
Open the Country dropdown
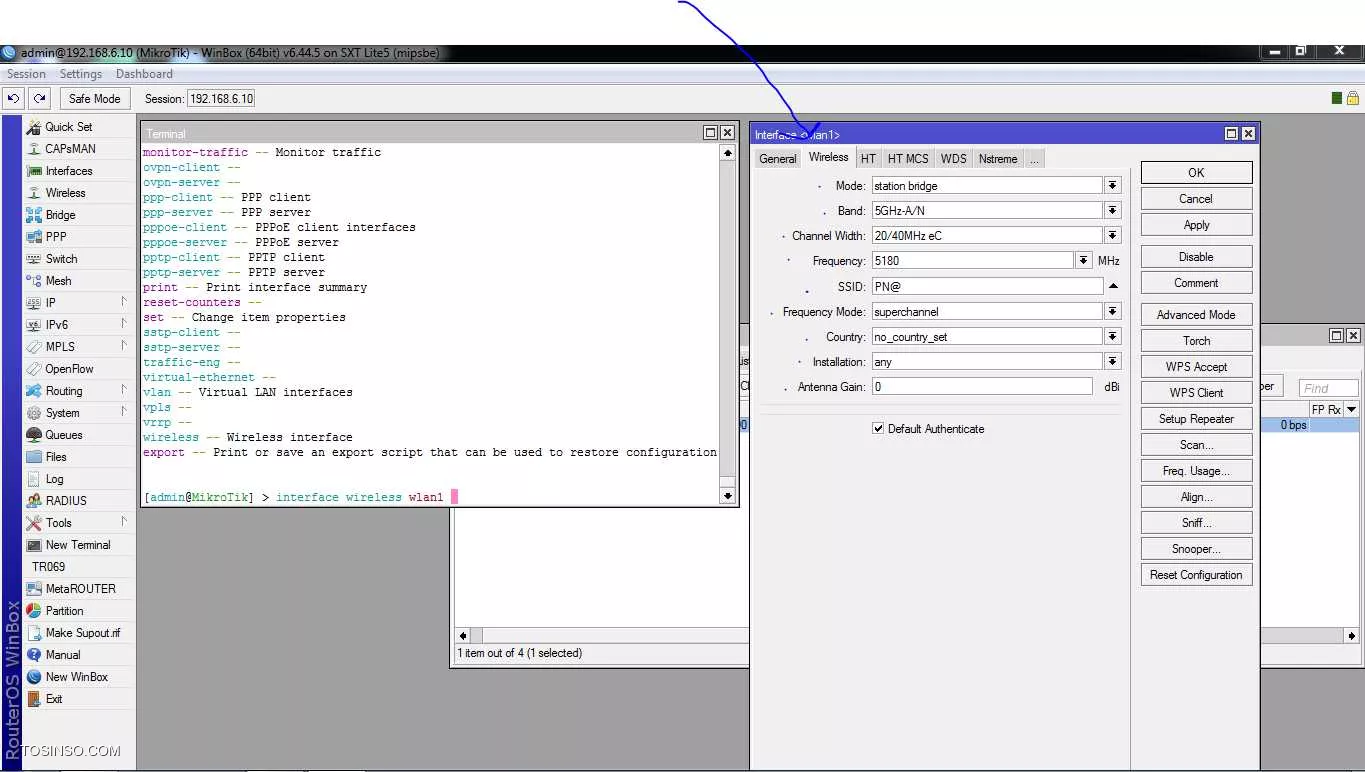[1112, 337]
